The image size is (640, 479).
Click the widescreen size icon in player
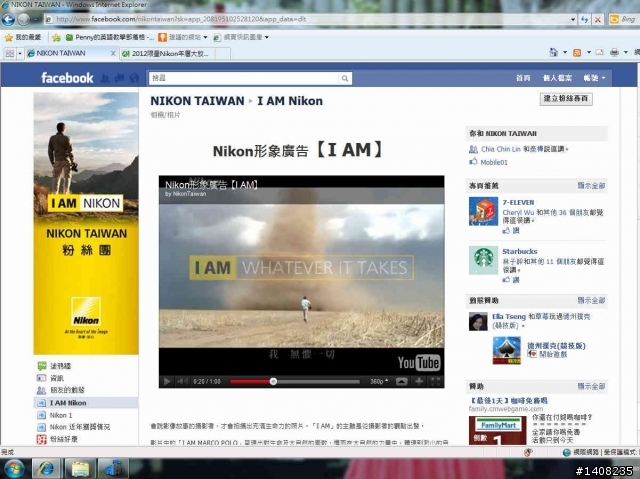point(402,381)
